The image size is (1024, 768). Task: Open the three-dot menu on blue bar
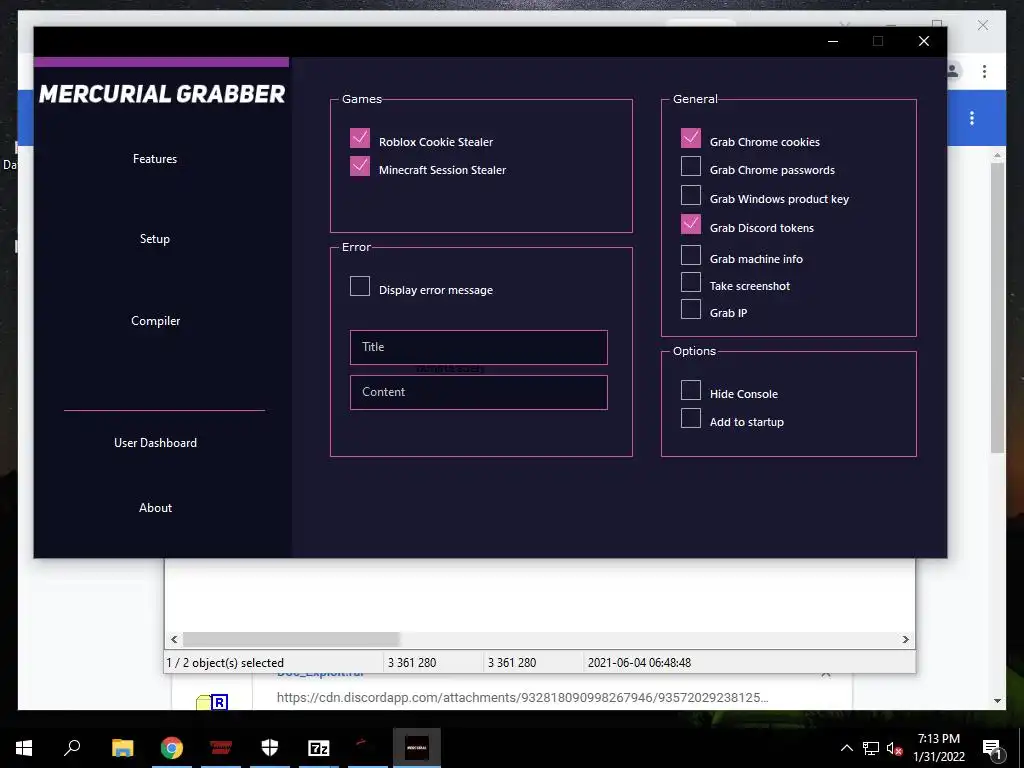point(972,118)
